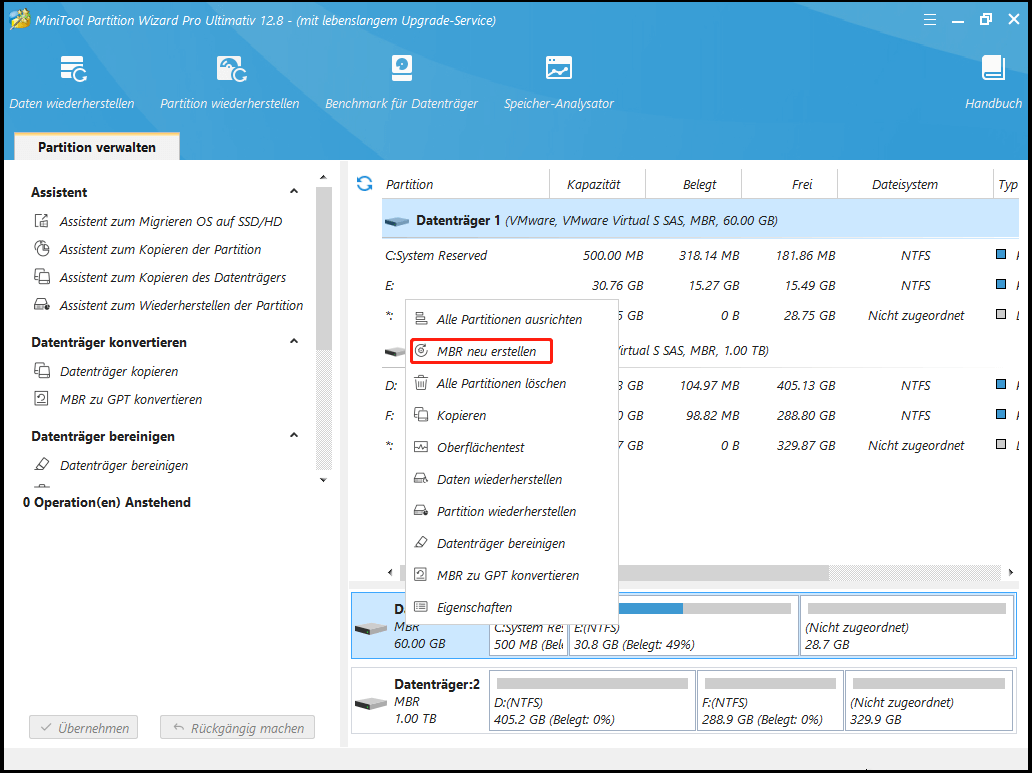The height and width of the screenshot is (773, 1032).
Task: Select D:(NTFS) 405.2 GB block
Action: [592, 701]
